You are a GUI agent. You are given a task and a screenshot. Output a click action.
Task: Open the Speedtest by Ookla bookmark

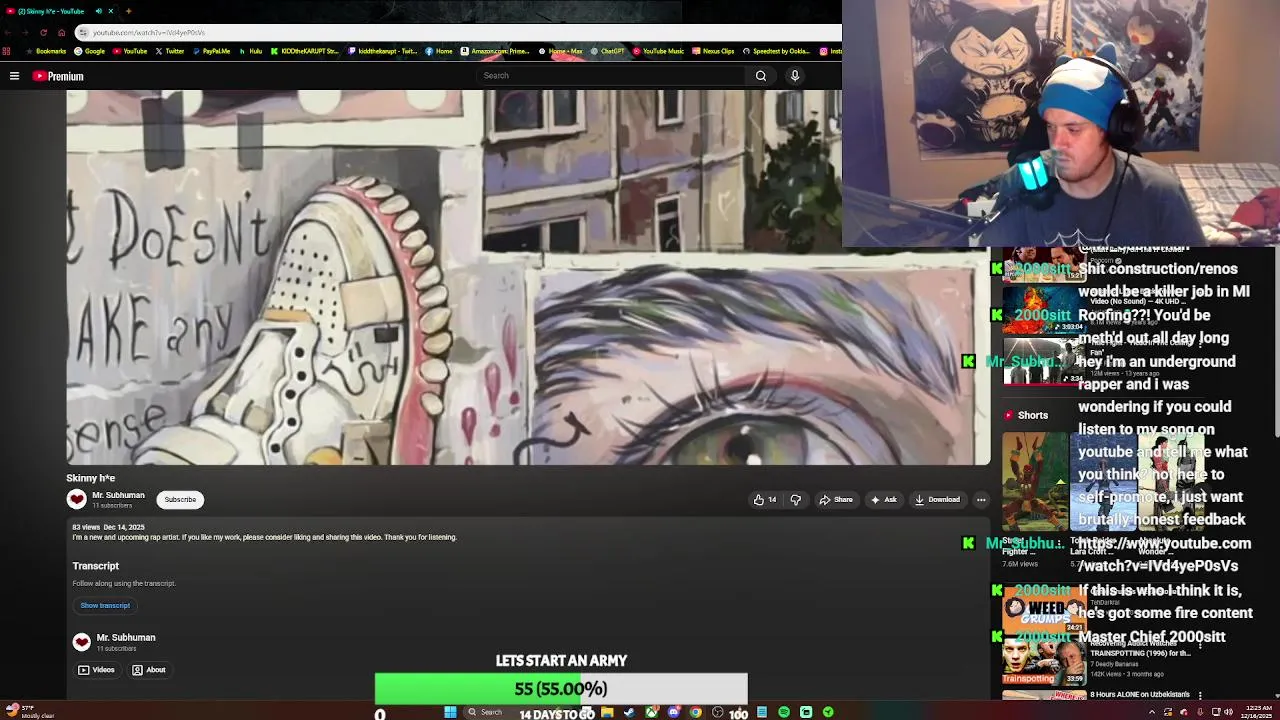[776, 51]
